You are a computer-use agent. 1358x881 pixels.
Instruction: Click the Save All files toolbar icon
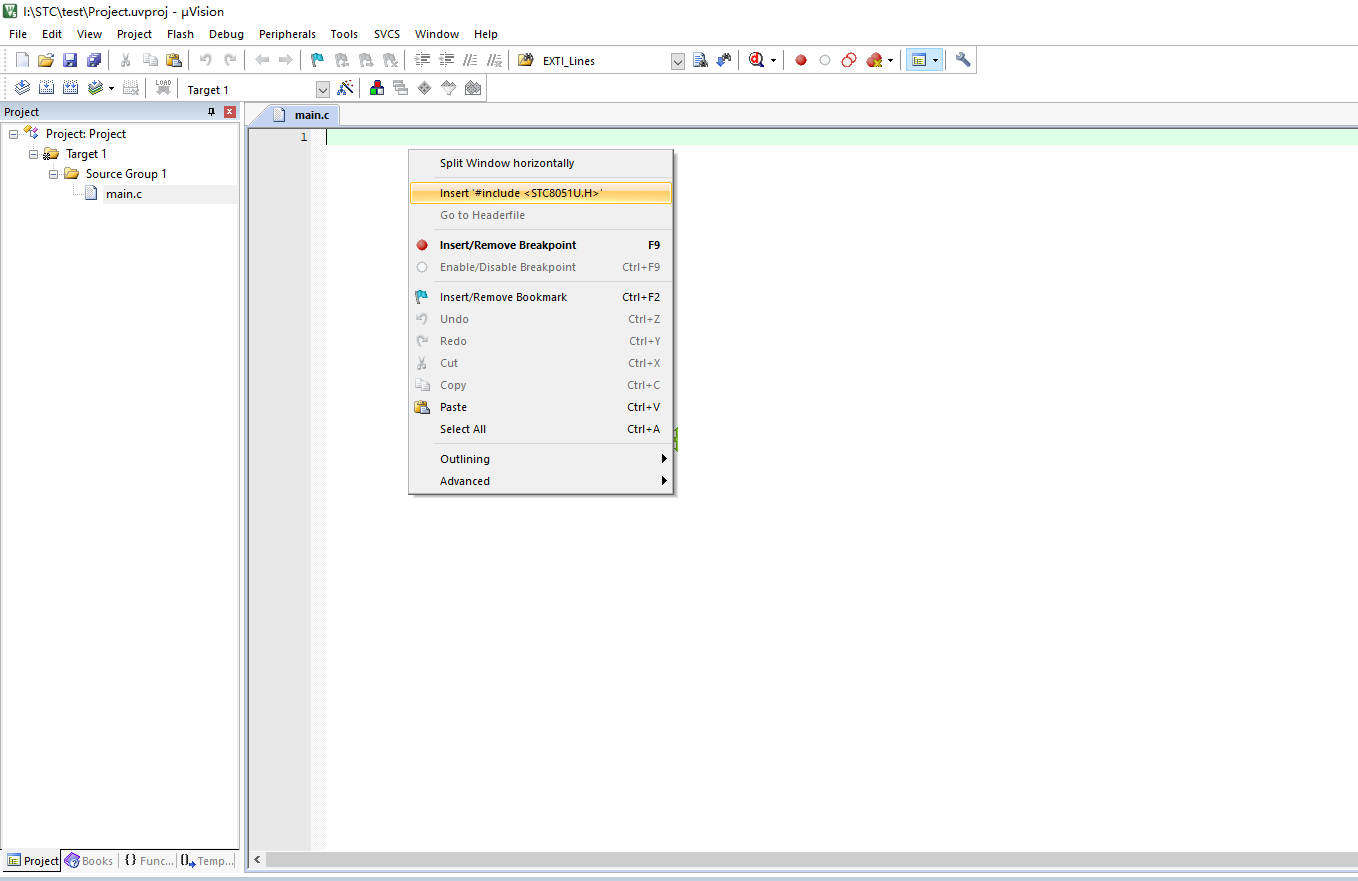(x=94, y=60)
